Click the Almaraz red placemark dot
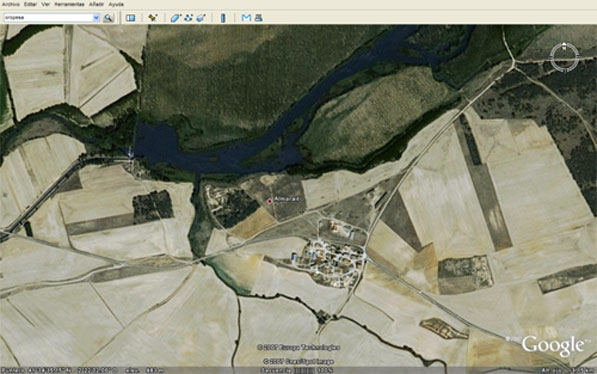The height and width of the screenshot is (374, 597). click(x=270, y=201)
